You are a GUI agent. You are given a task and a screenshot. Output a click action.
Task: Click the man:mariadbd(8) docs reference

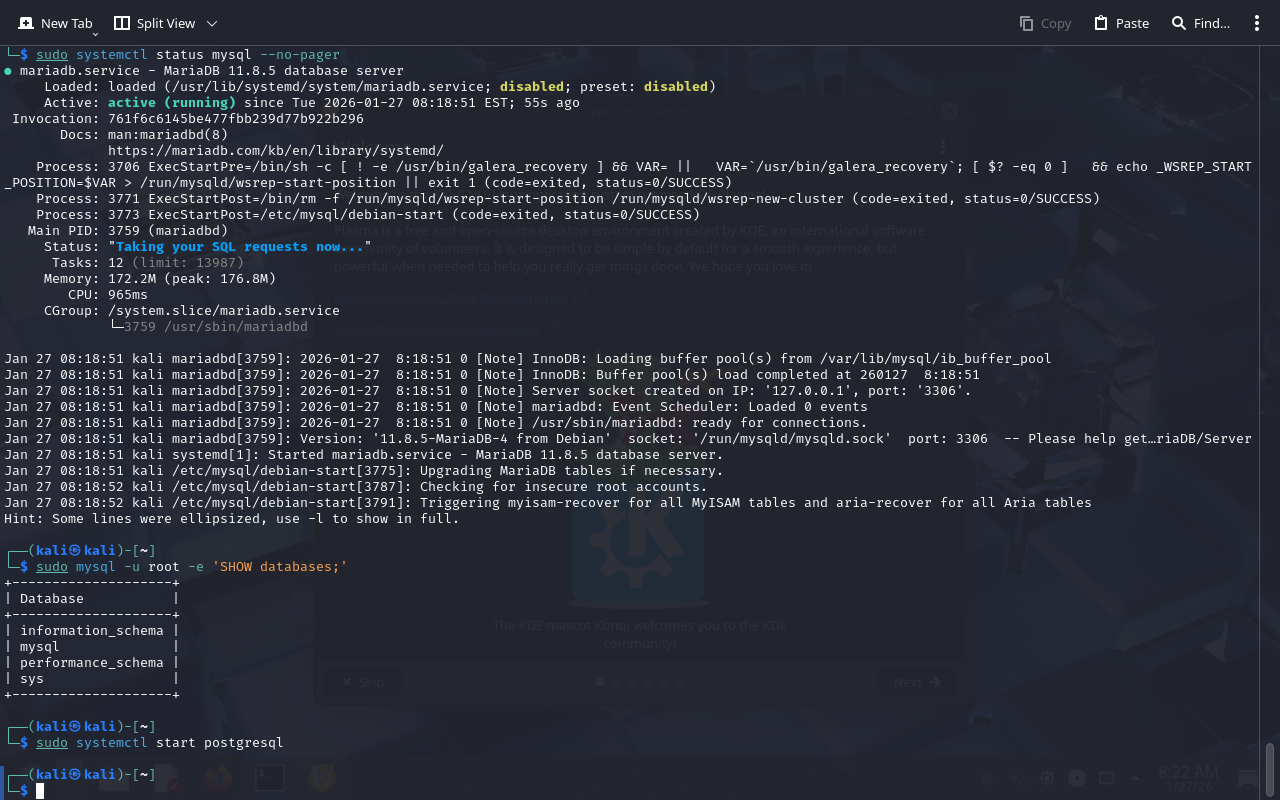coord(167,135)
